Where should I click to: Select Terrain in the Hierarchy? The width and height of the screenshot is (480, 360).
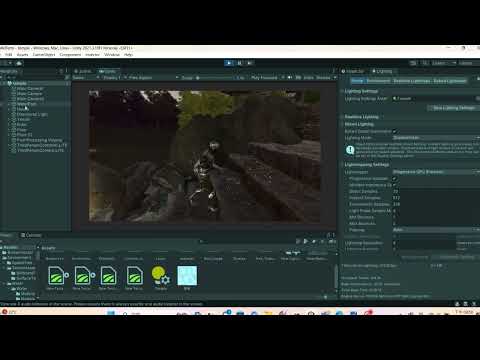[23, 119]
